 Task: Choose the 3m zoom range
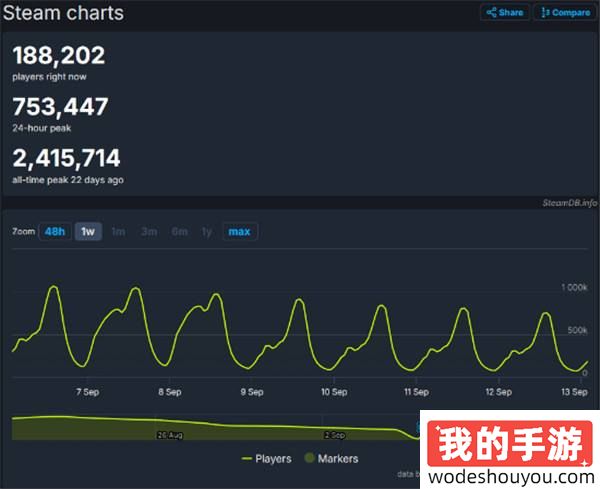pyautogui.click(x=148, y=232)
